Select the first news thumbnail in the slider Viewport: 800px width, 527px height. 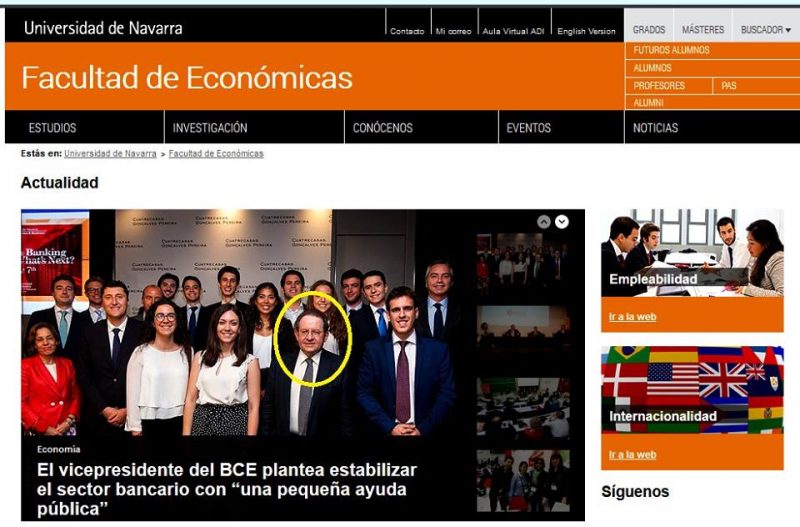point(523,264)
